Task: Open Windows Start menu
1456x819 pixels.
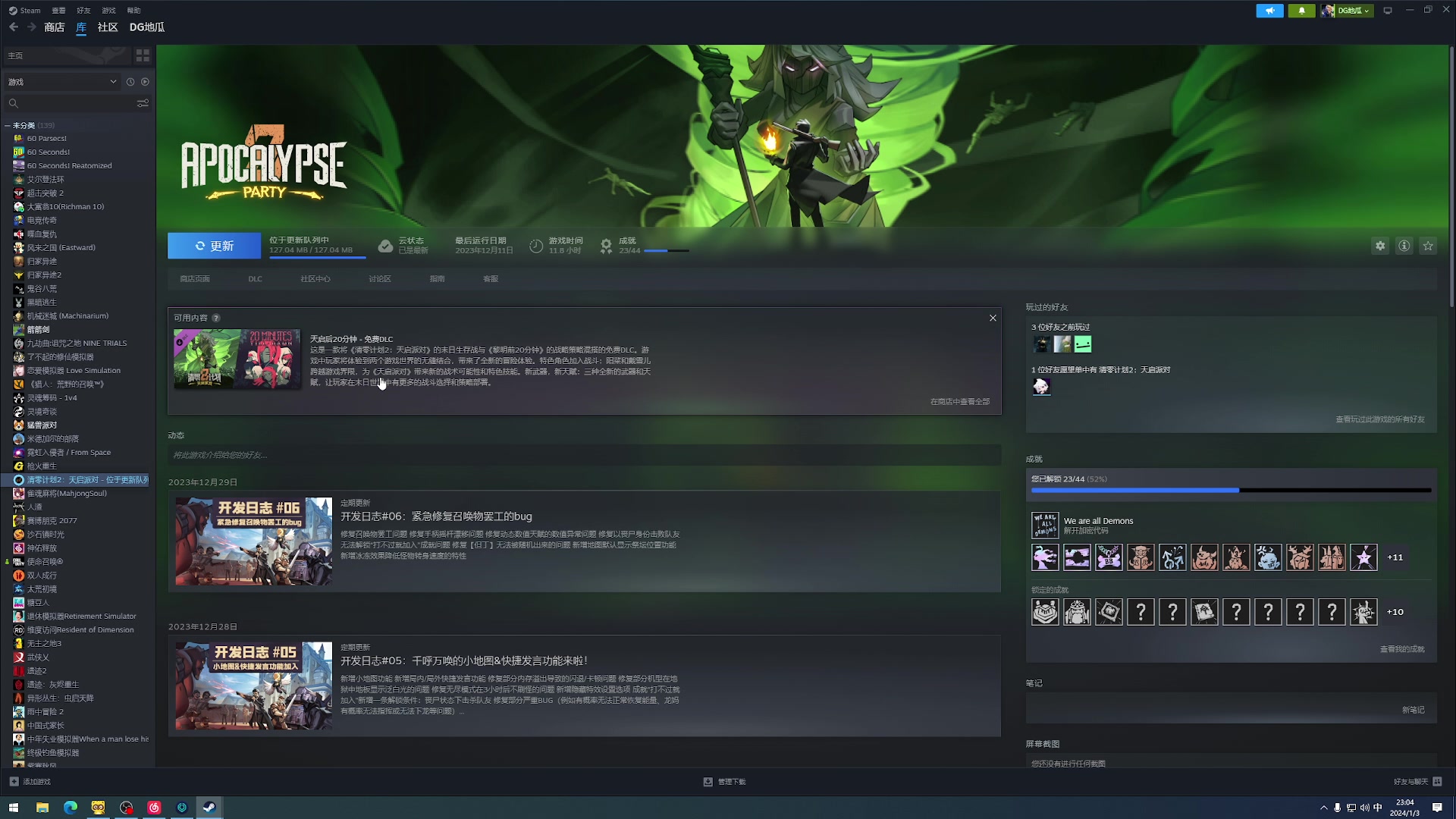Action: [x=14, y=808]
